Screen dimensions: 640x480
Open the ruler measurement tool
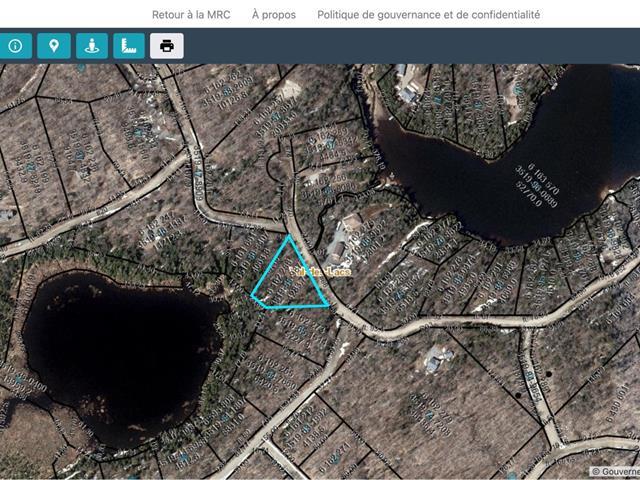(127, 46)
